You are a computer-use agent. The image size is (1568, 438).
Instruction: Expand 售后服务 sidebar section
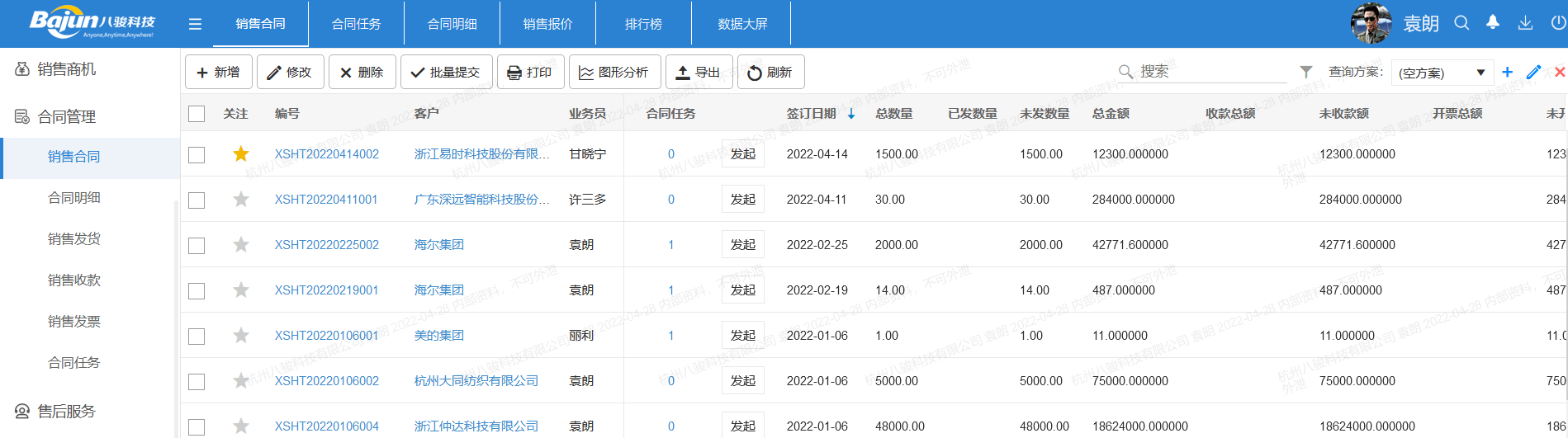(x=67, y=411)
